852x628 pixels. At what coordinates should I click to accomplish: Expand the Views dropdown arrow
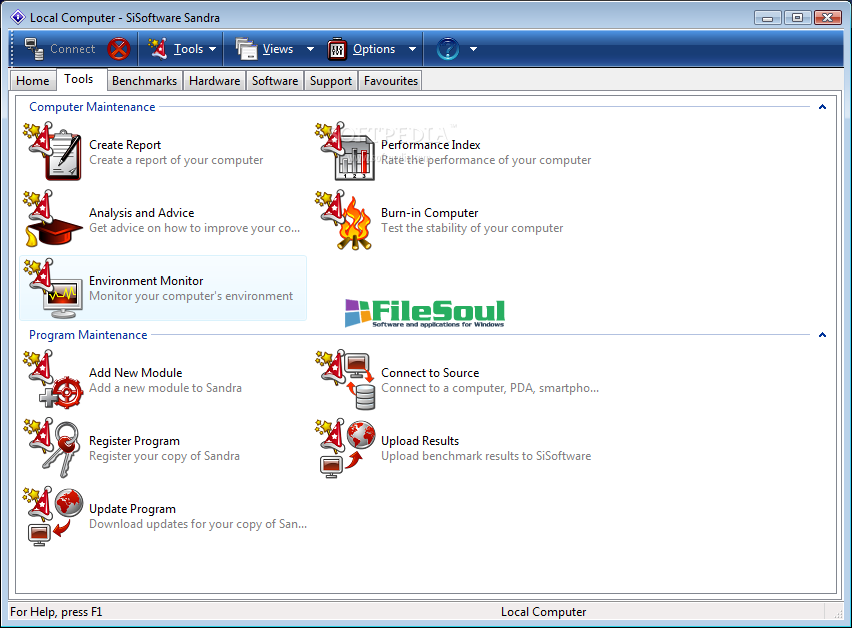tap(310, 49)
